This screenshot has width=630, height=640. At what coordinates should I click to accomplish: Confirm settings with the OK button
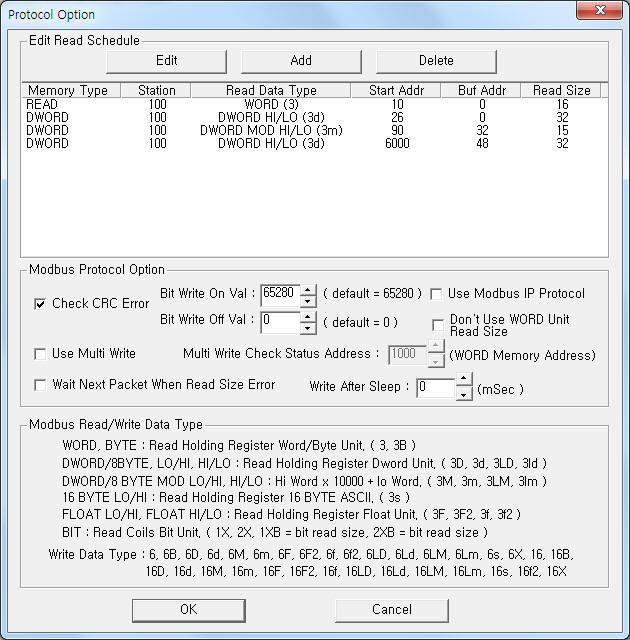point(189,610)
